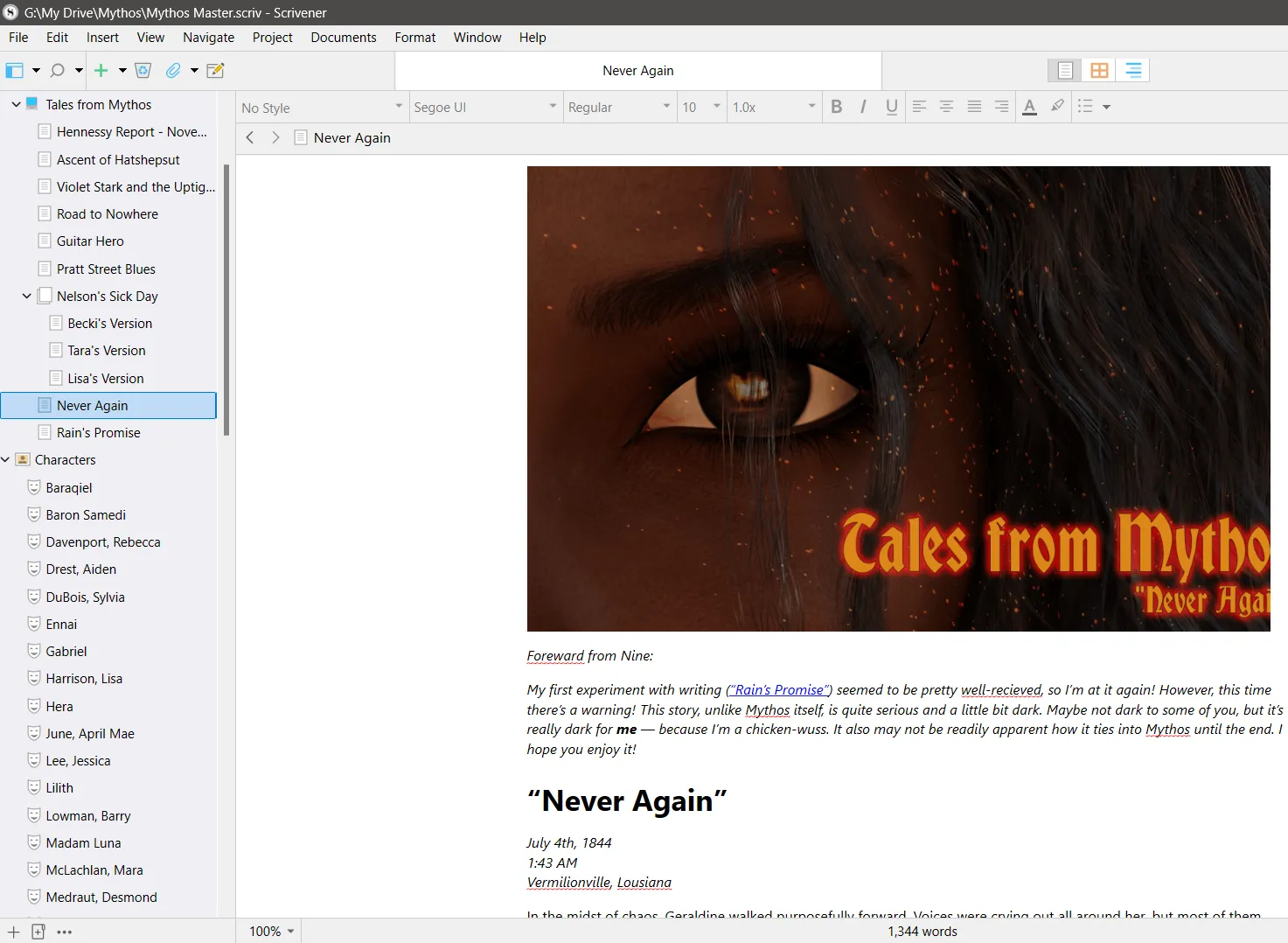Open the View toolbar dropdown arrow
This screenshot has width=1288, height=943.
36,71
